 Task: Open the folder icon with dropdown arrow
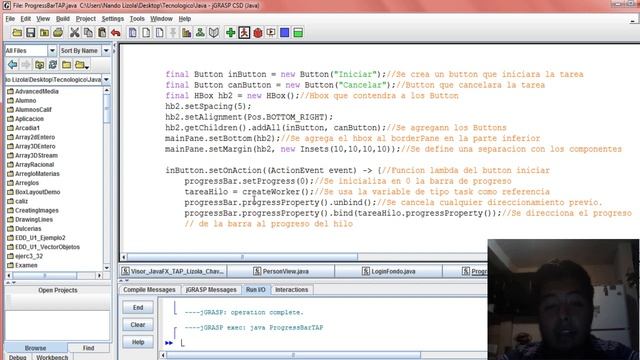(x=82, y=64)
